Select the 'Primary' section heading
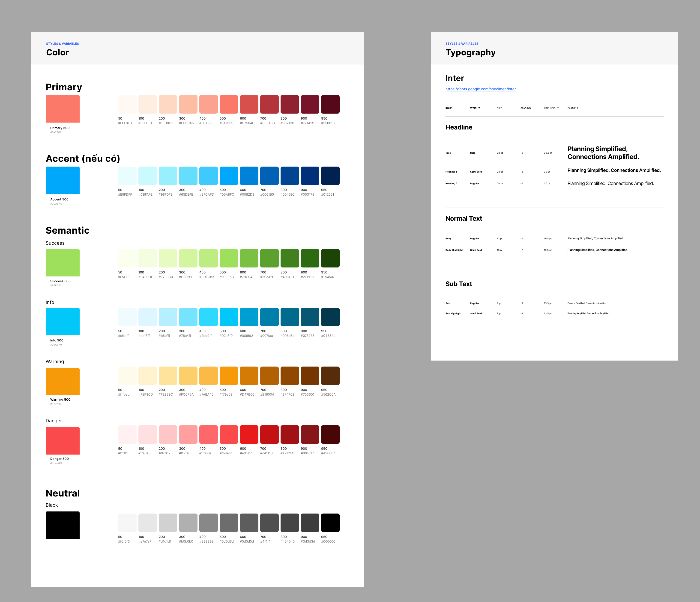Screen dimensions: 700x602 click(x=64, y=87)
